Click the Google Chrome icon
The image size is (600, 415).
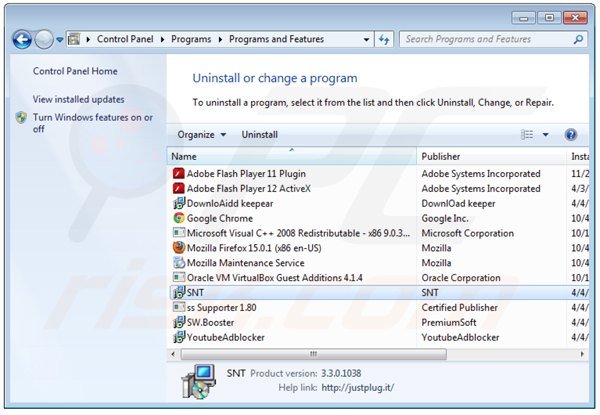[x=179, y=218]
